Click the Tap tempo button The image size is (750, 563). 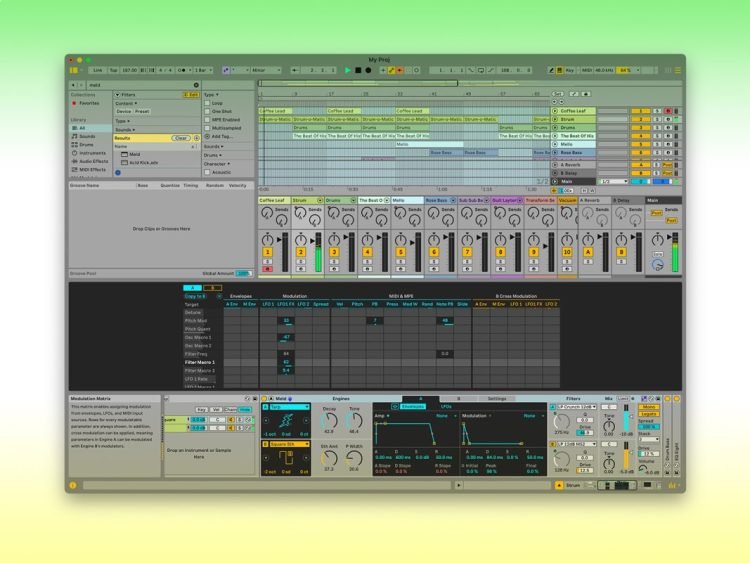113,71
